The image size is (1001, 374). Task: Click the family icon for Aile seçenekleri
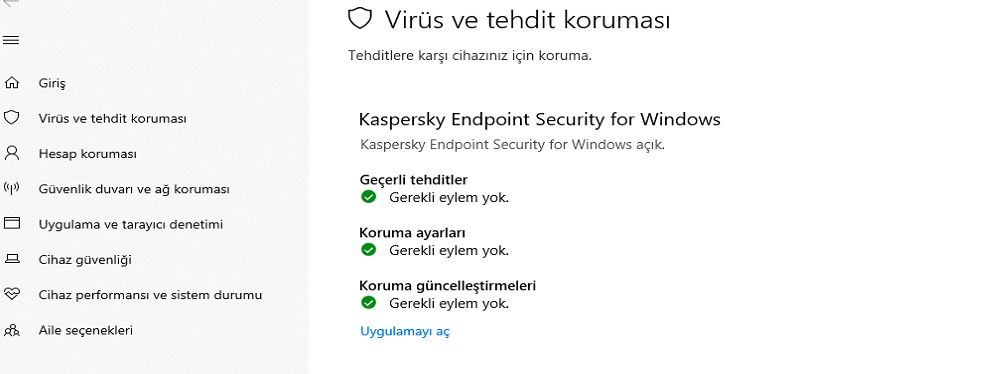coord(11,330)
